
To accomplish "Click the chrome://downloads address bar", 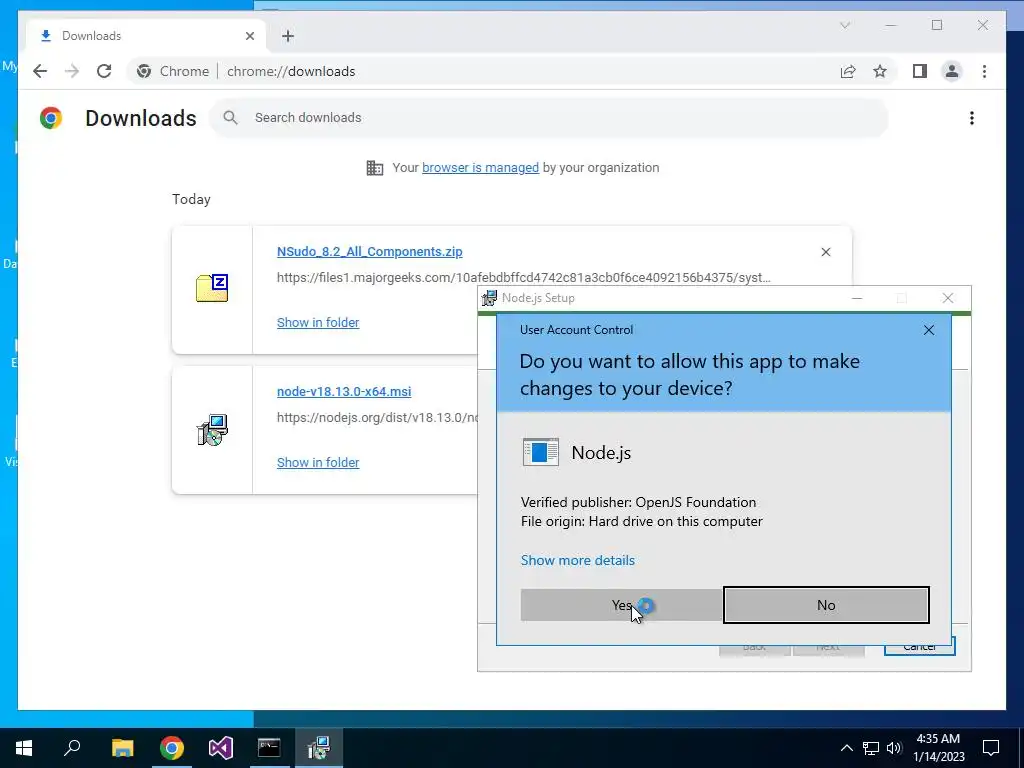I will pos(291,71).
